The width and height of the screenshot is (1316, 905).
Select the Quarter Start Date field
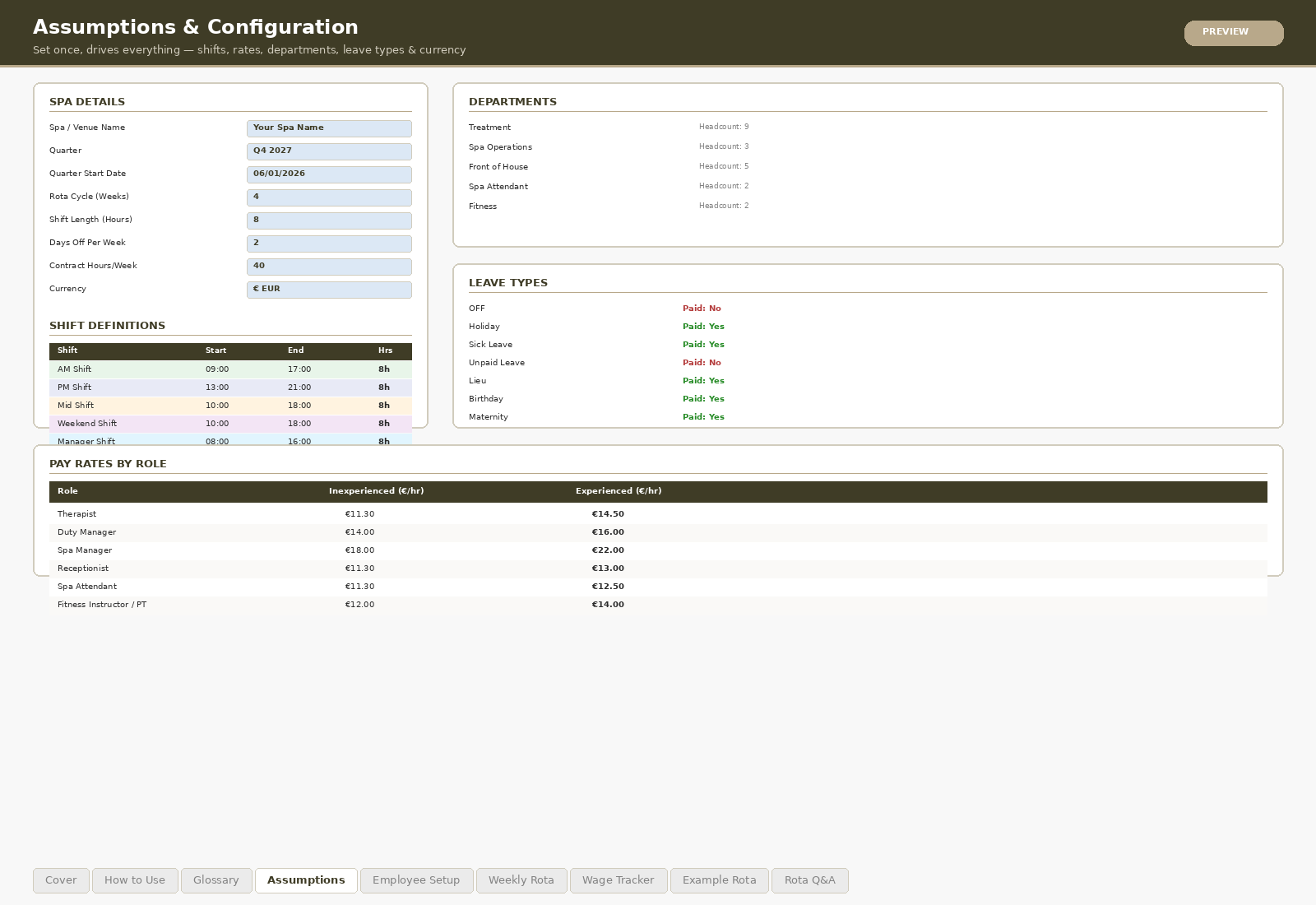(329, 174)
